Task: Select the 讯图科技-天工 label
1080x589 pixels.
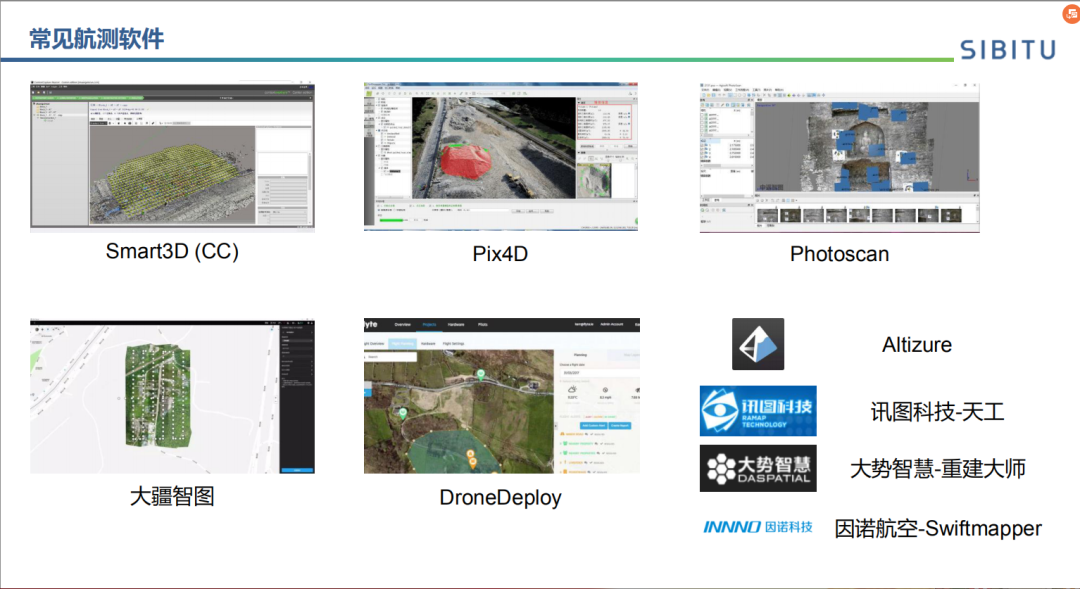Action: click(937, 412)
